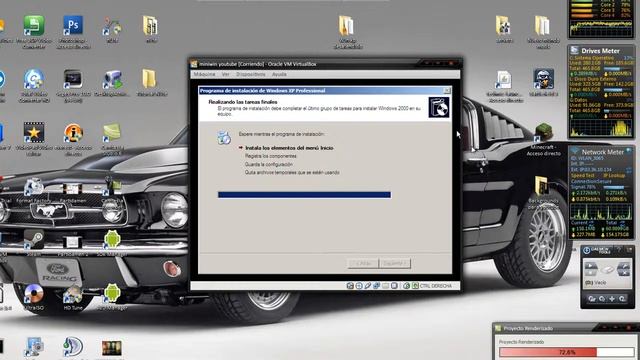Screen dimensions: 640x360
Task: Open the Photoshop desktop shortcut
Action: coord(73,26)
